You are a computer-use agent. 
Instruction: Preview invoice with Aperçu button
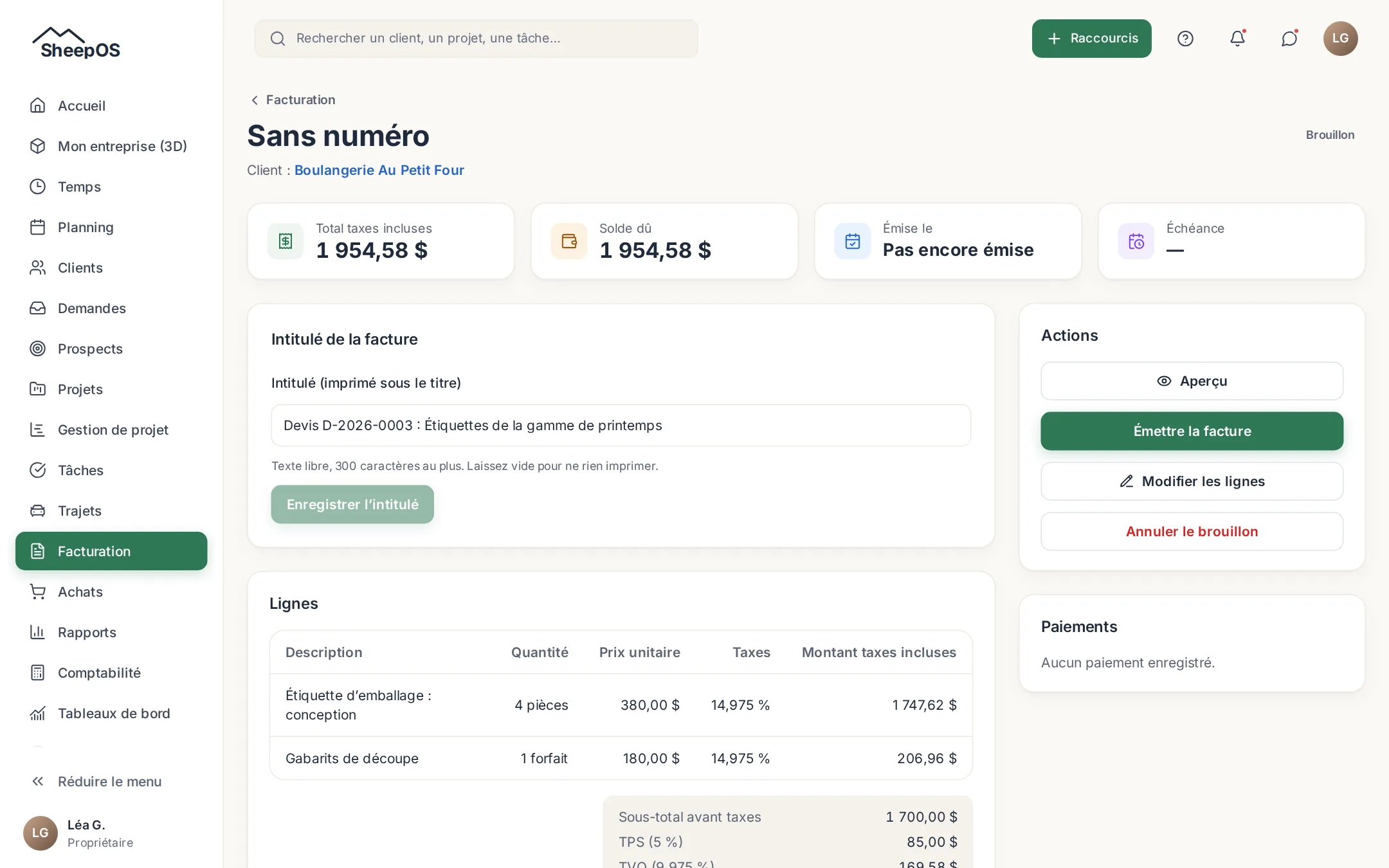click(1192, 381)
